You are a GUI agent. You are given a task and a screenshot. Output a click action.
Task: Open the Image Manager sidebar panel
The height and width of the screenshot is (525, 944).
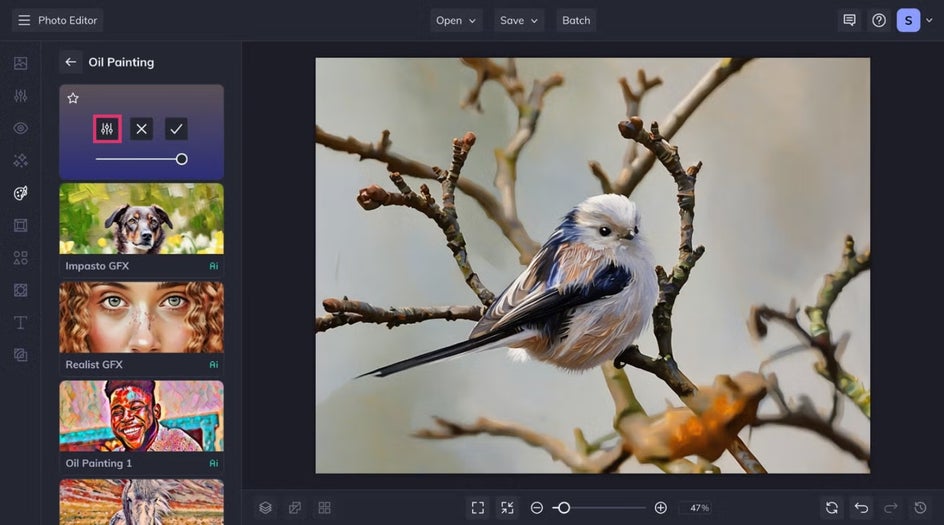(x=20, y=63)
